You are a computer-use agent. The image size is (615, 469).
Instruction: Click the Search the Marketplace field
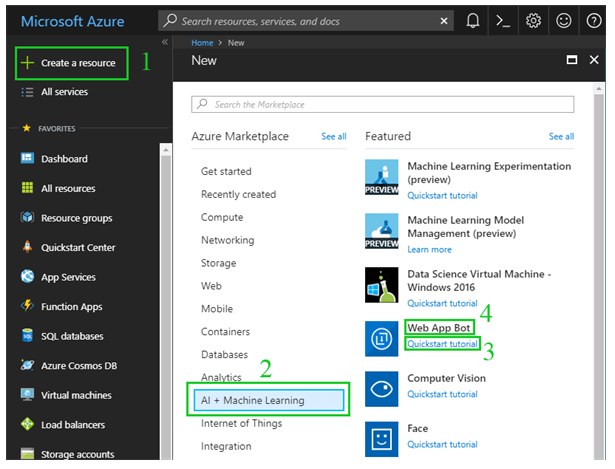382,104
